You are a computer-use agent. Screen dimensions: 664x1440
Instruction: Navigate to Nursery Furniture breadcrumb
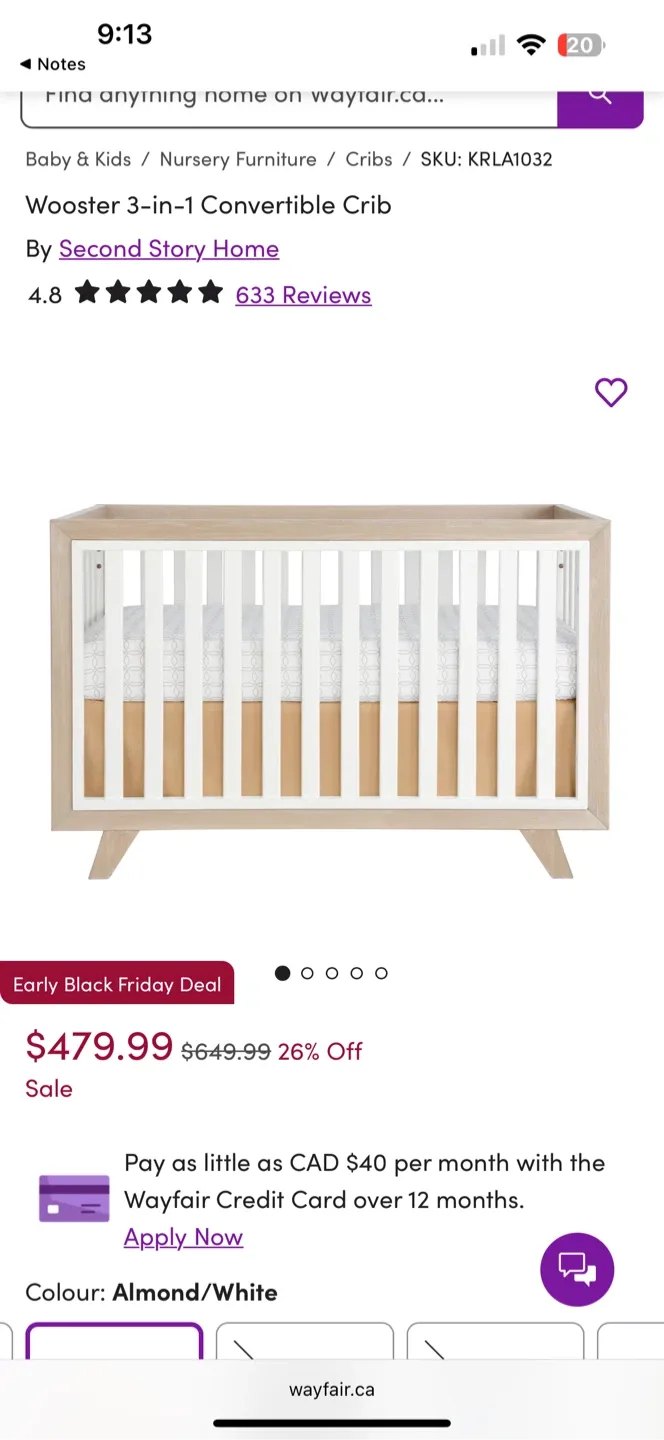238,159
